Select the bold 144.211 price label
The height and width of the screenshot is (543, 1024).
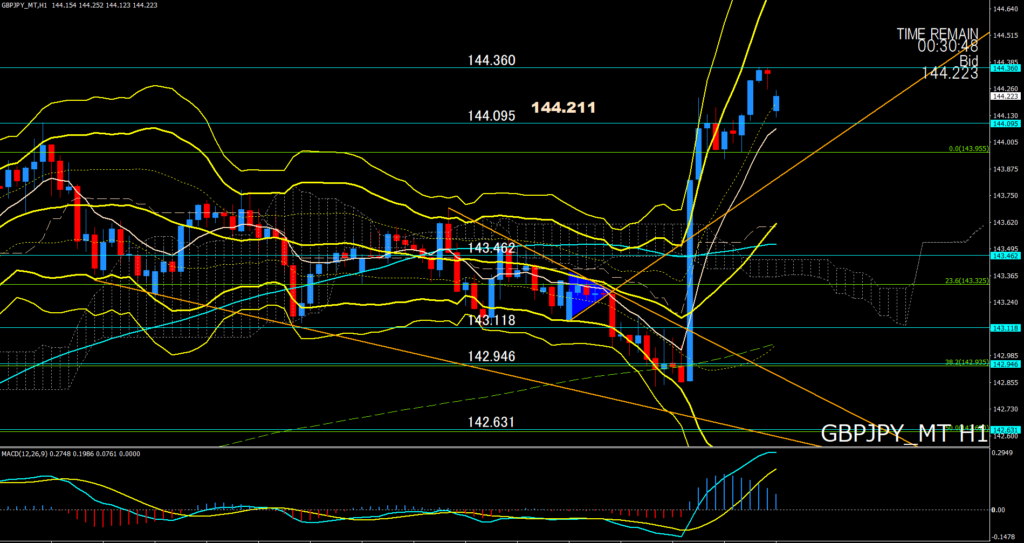coord(564,107)
